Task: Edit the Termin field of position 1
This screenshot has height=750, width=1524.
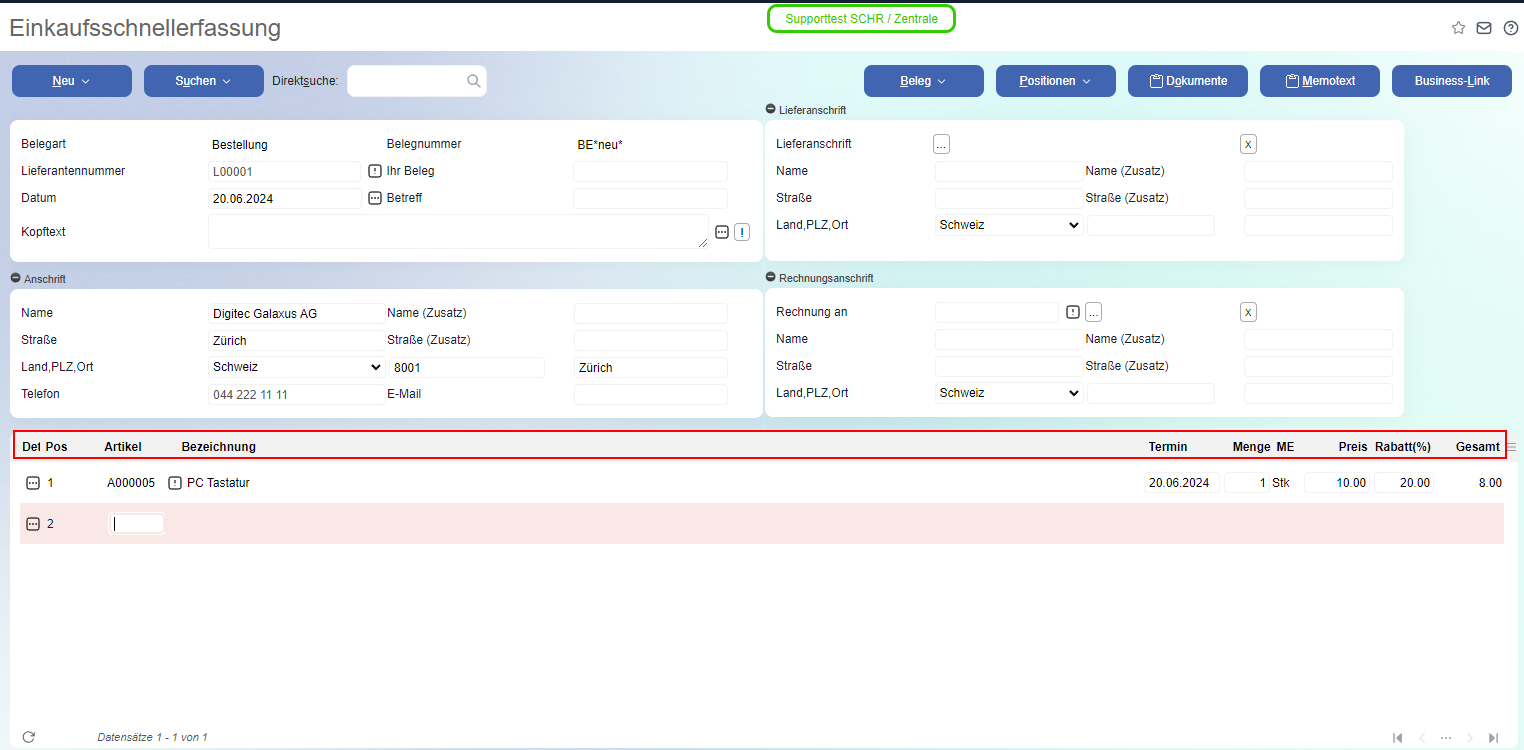Action: (1182, 483)
